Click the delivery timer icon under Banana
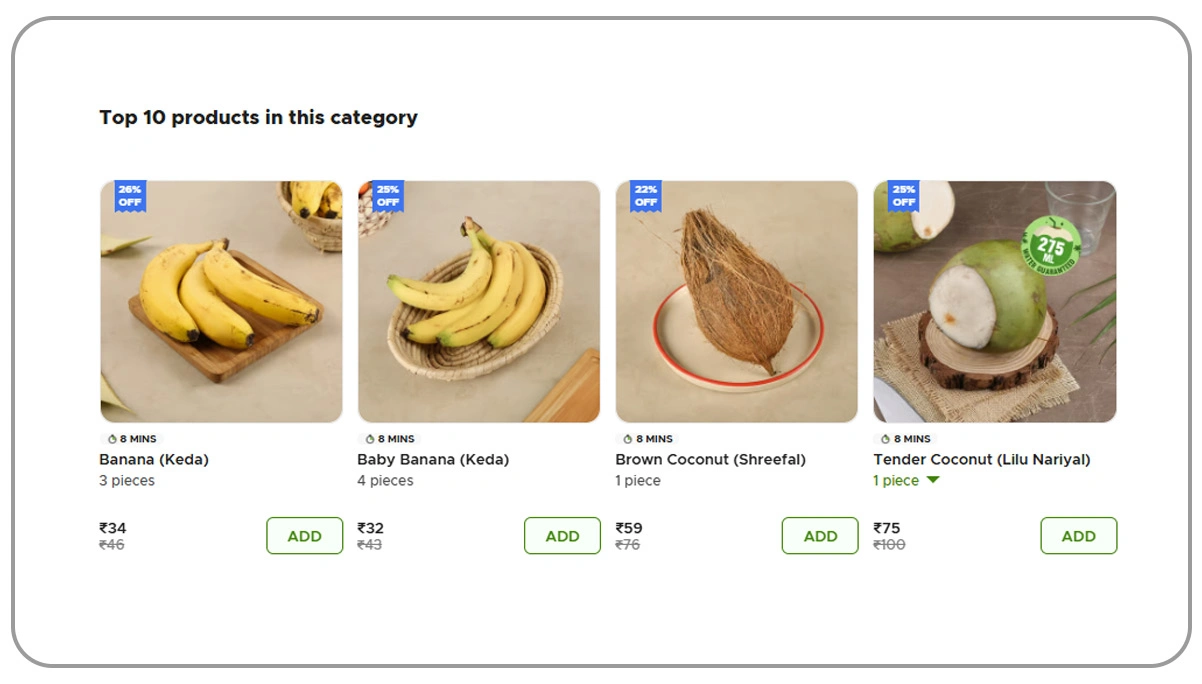The image size is (1202, 684). pyautogui.click(x=111, y=438)
